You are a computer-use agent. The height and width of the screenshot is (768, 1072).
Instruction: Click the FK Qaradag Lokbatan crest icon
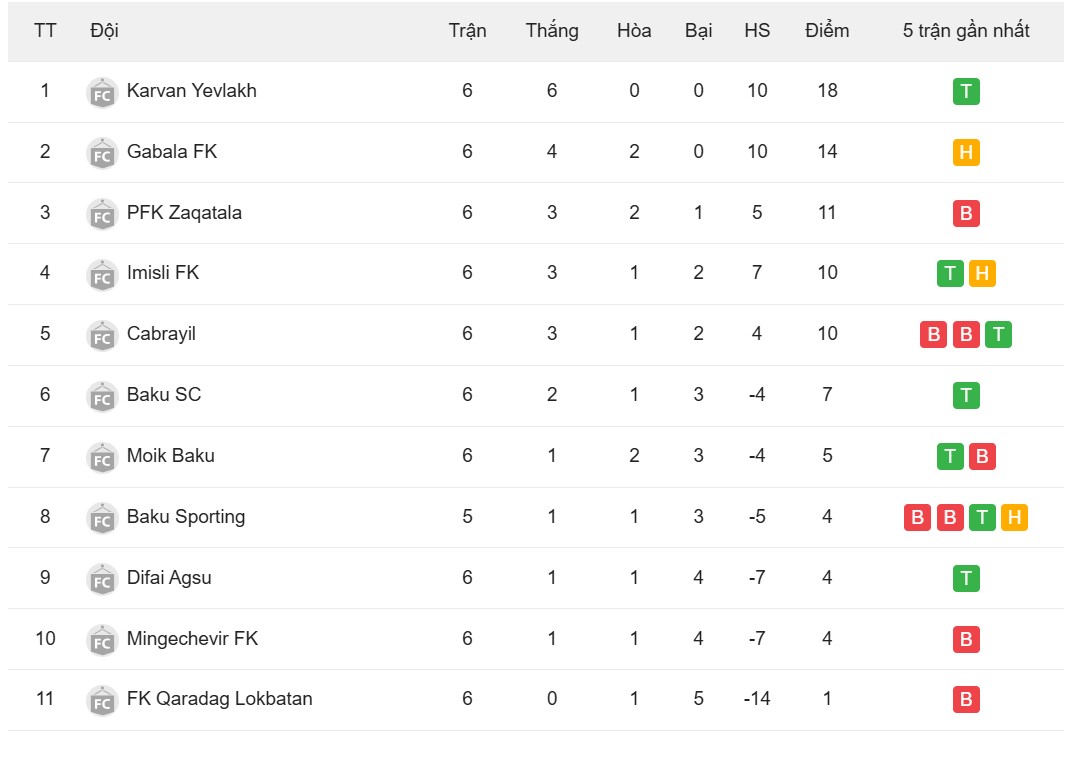(x=102, y=700)
